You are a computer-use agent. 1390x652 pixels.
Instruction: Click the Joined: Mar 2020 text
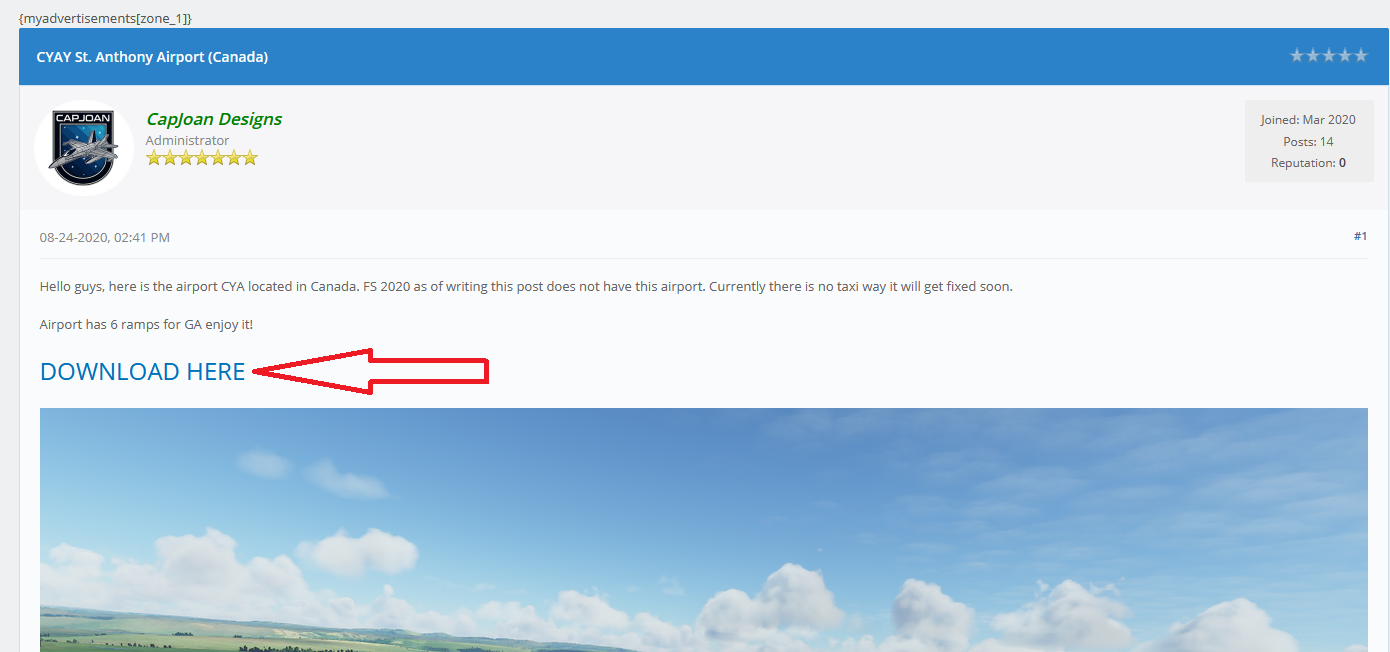tap(1308, 120)
